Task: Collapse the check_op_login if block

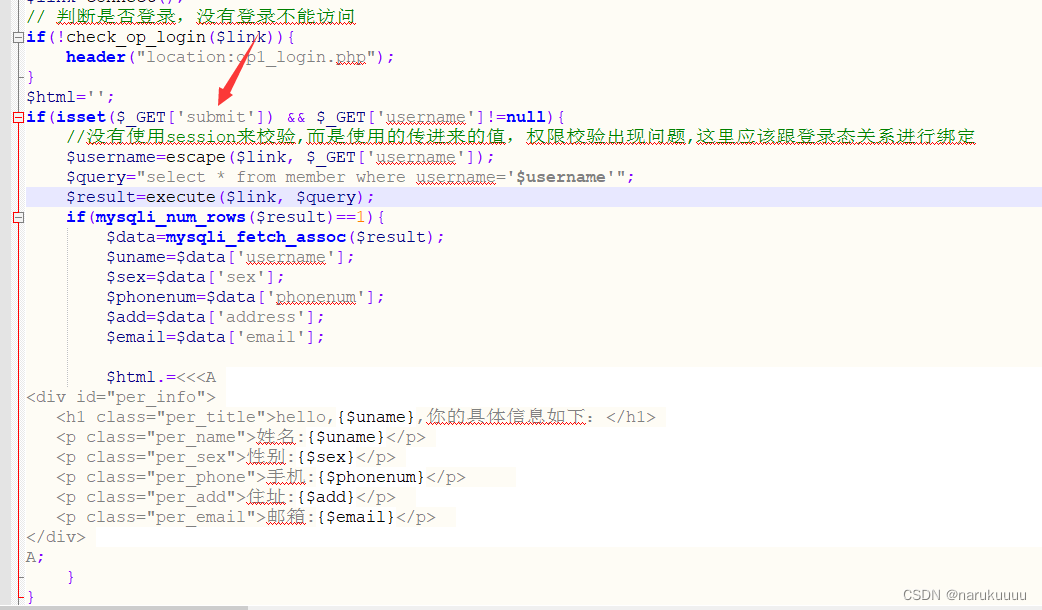Action: pos(19,37)
